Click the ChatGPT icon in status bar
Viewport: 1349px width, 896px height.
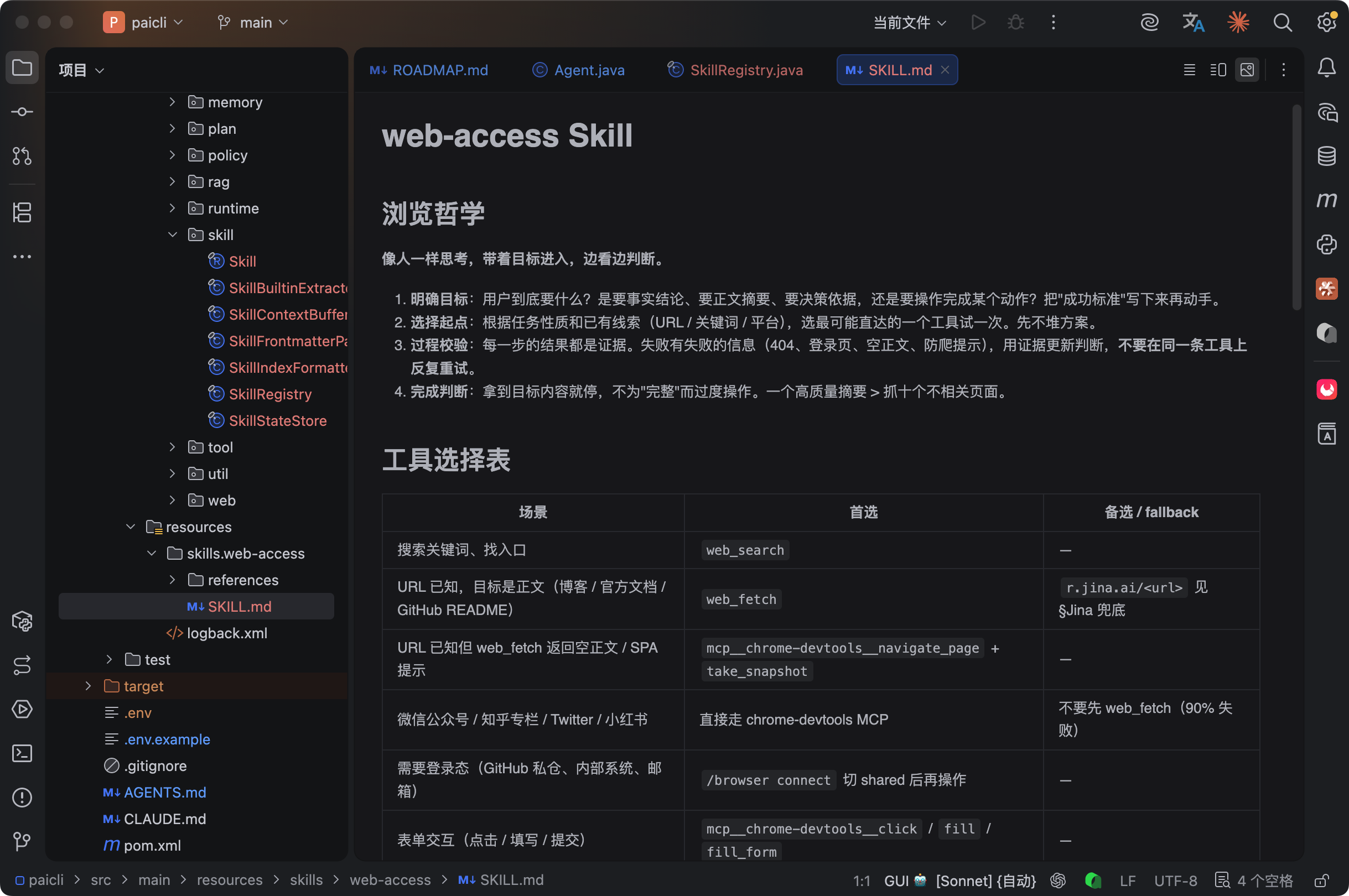[x=1058, y=880]
